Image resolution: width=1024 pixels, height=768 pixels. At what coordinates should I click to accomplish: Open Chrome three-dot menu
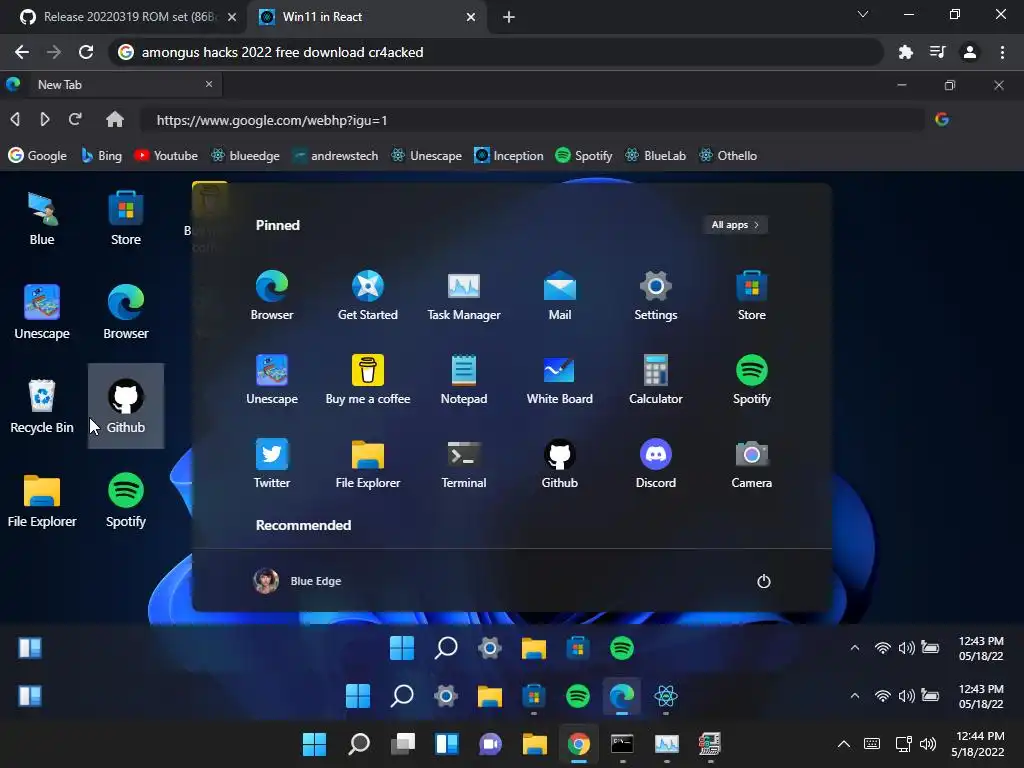coord(1002,52)
